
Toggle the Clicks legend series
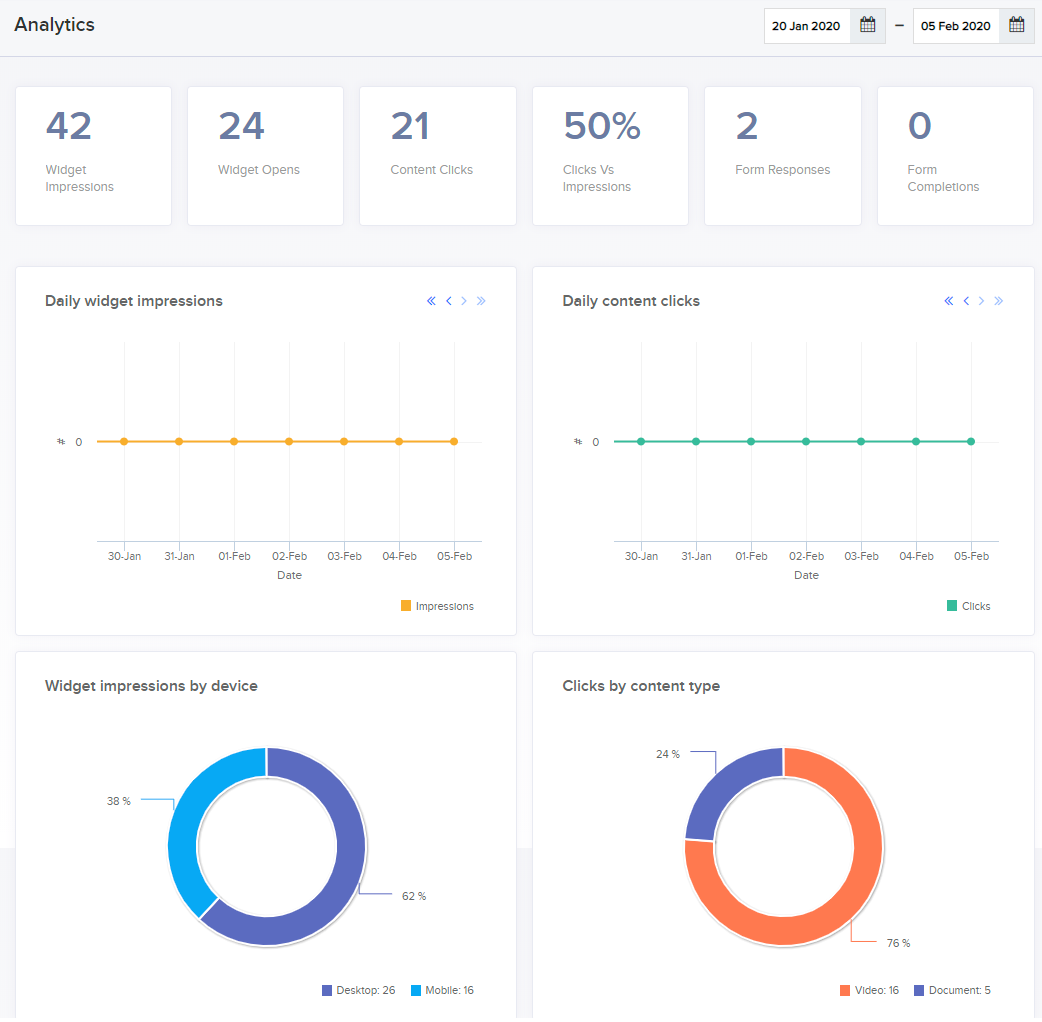pyautogui.click(x=968, y=606)
